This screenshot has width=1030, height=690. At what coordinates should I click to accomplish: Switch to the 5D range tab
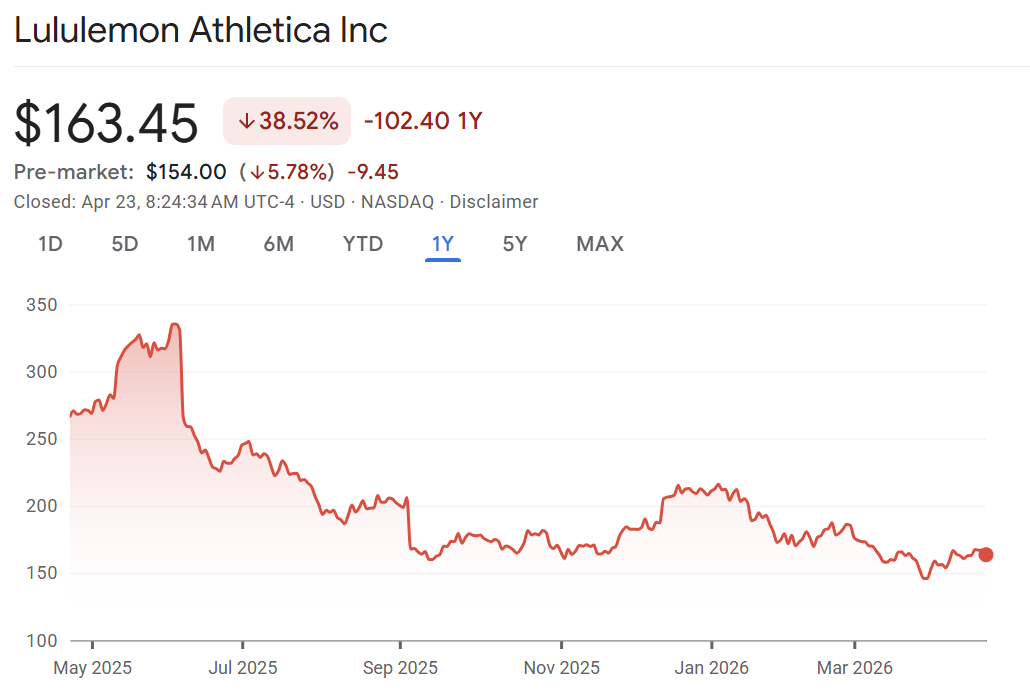point(124,243)
